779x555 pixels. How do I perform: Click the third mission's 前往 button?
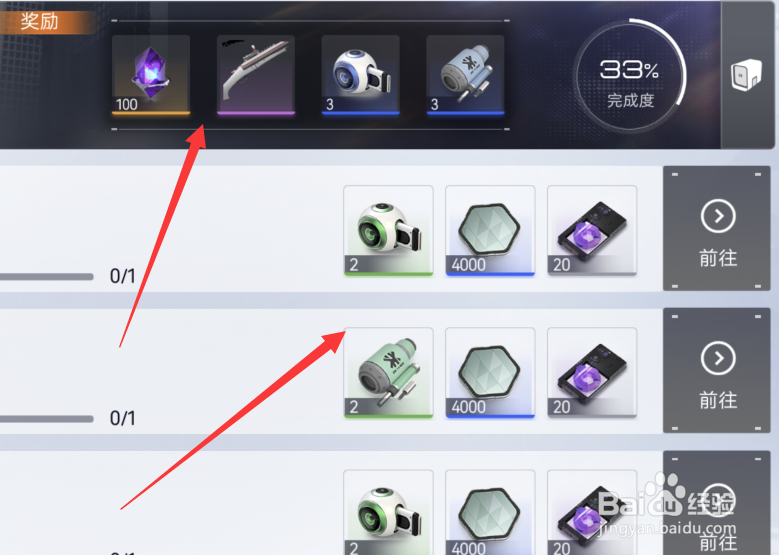(x=717, y=503)
